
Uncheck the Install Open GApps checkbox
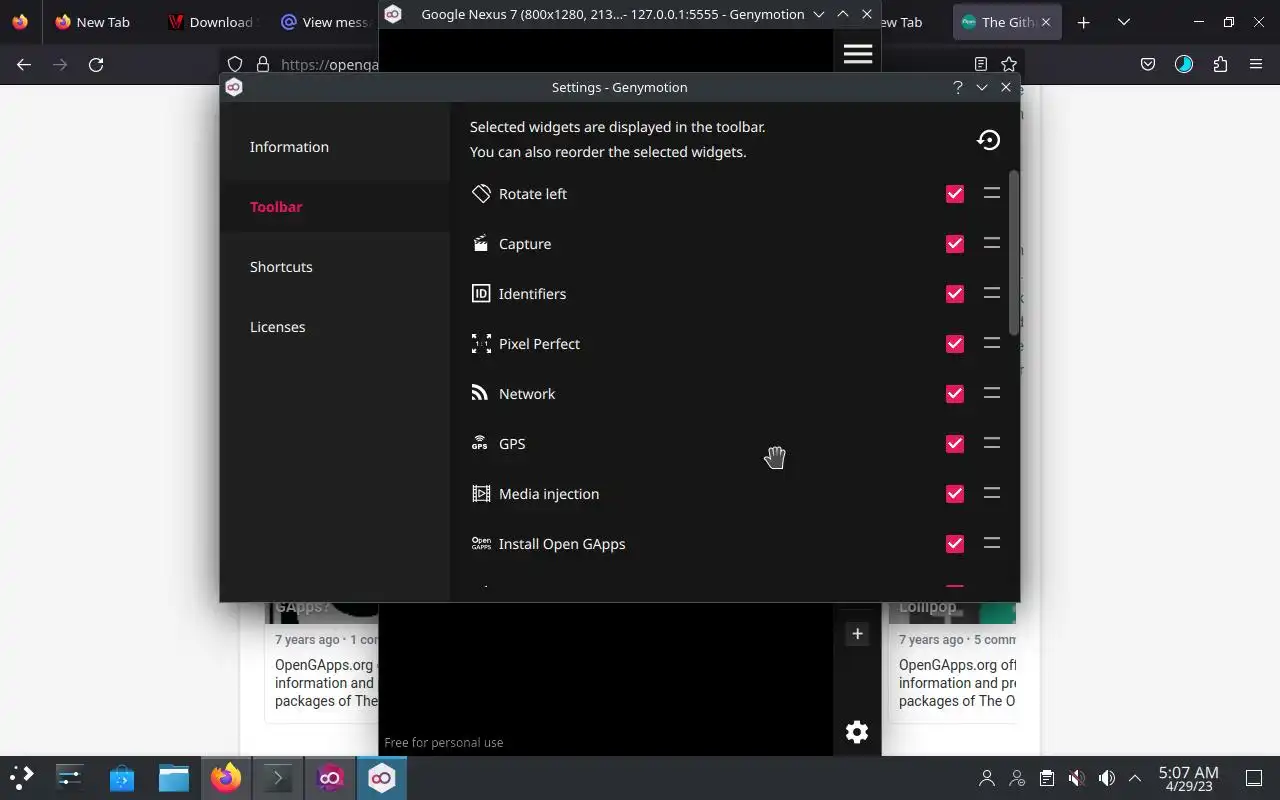pos(955,543)
